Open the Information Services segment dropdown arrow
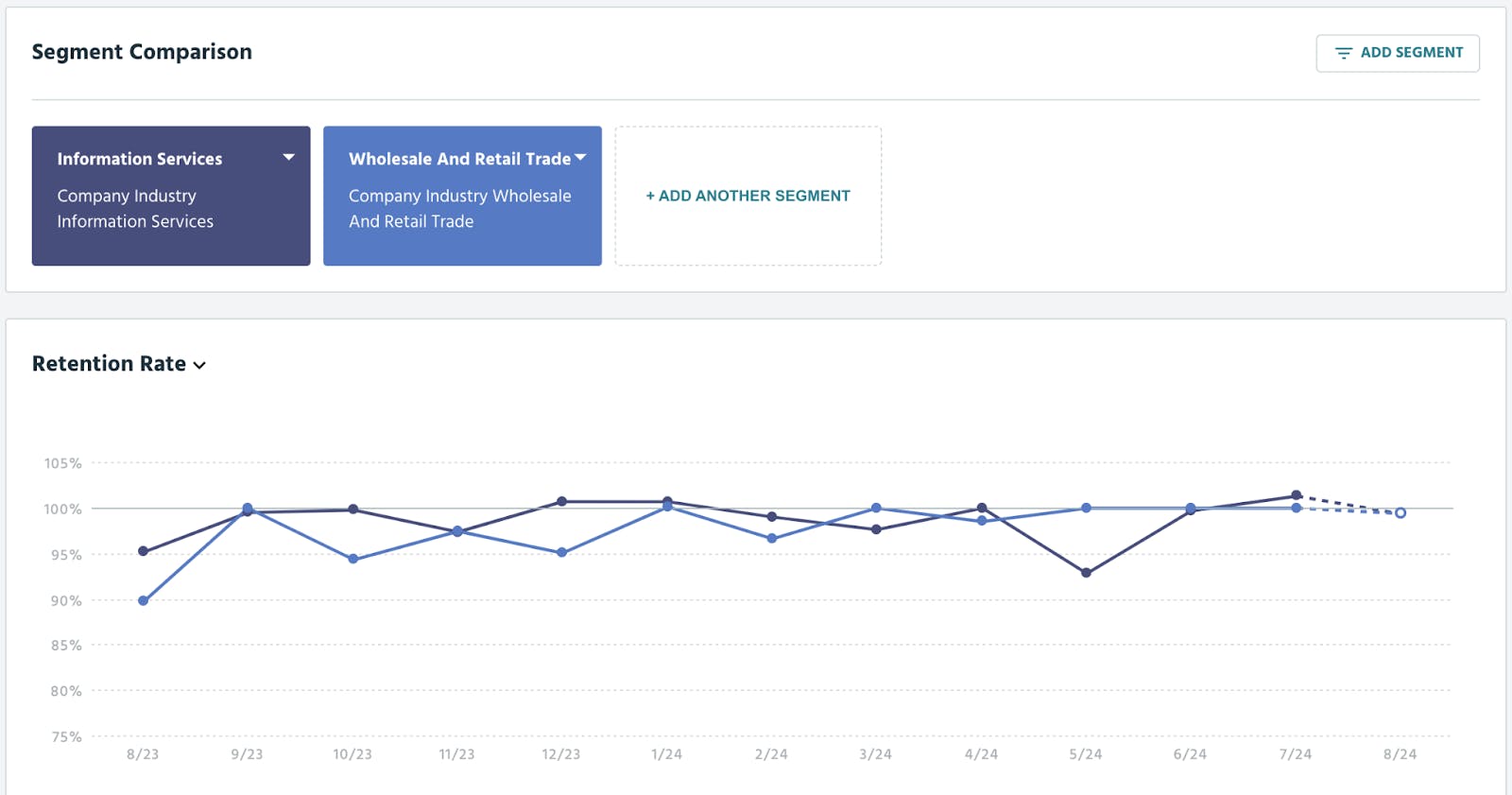 pyautogui.click(x=288, y=157)
